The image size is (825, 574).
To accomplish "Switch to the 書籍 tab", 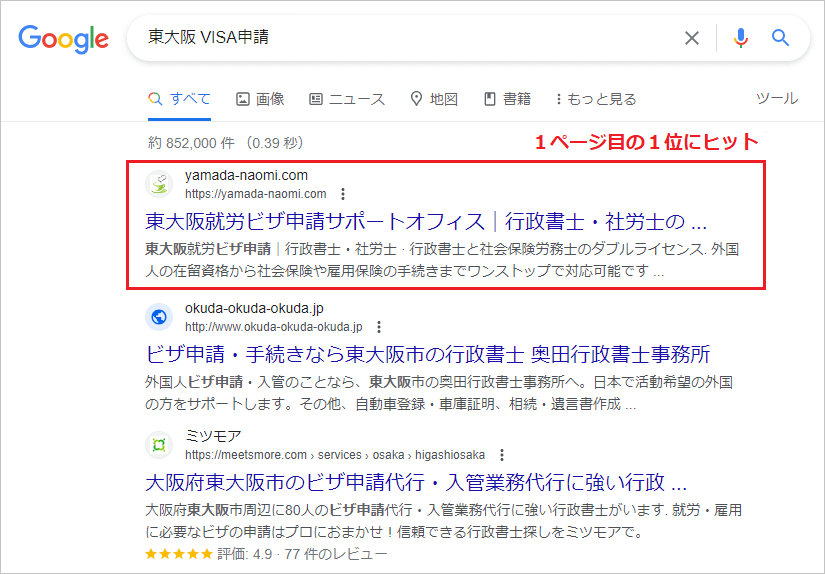I will click(507, 99).
